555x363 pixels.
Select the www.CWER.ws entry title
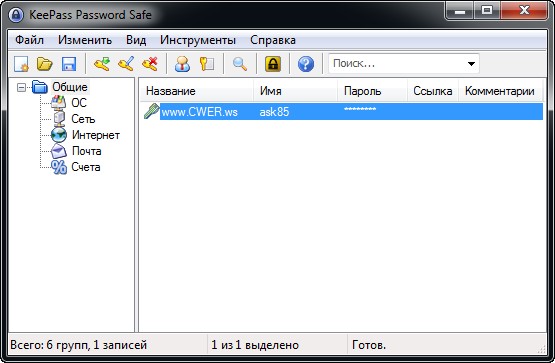tap(199, 112)
